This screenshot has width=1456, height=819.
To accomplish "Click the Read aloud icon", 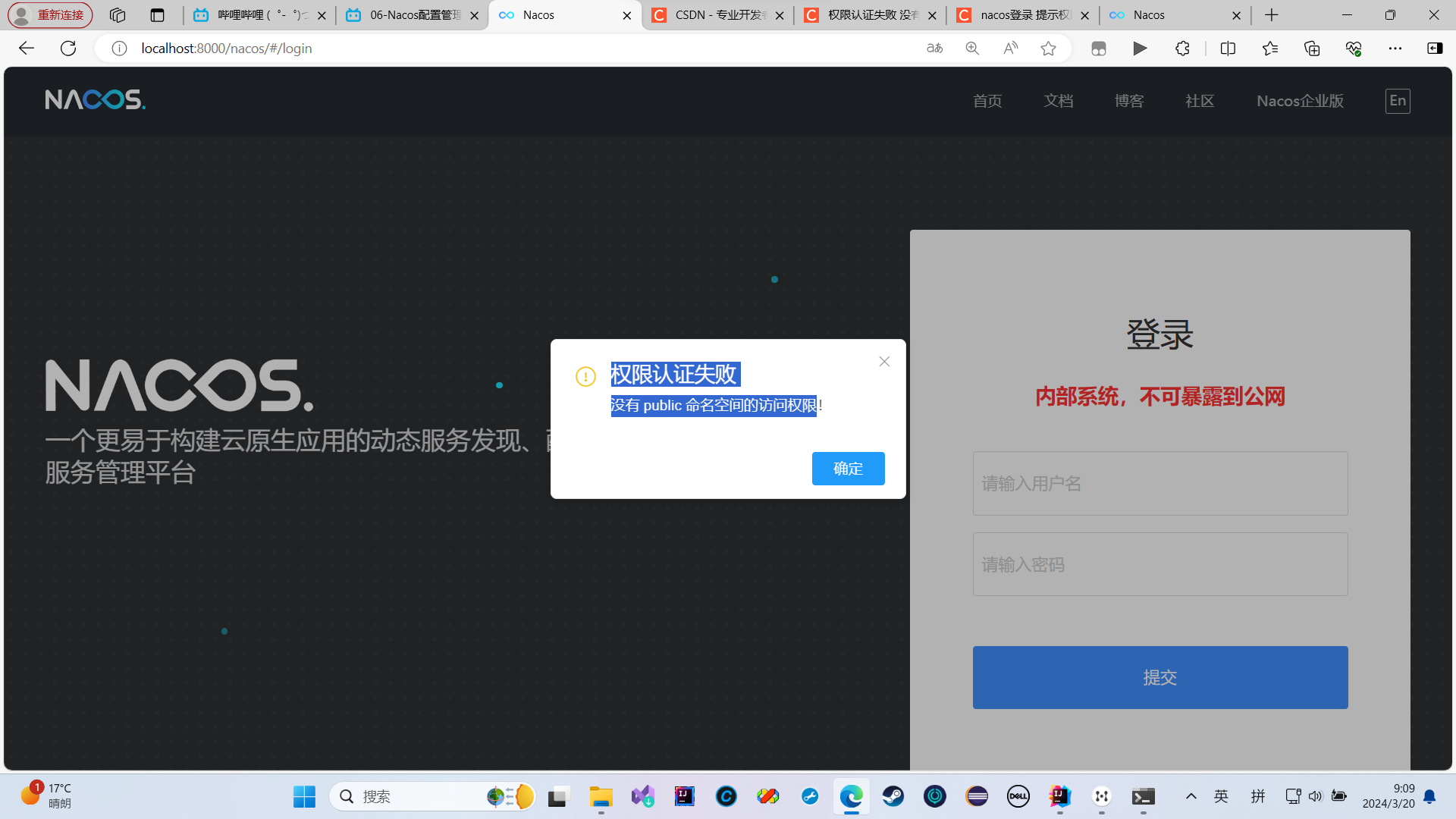I will click(x=1010, y=49).
